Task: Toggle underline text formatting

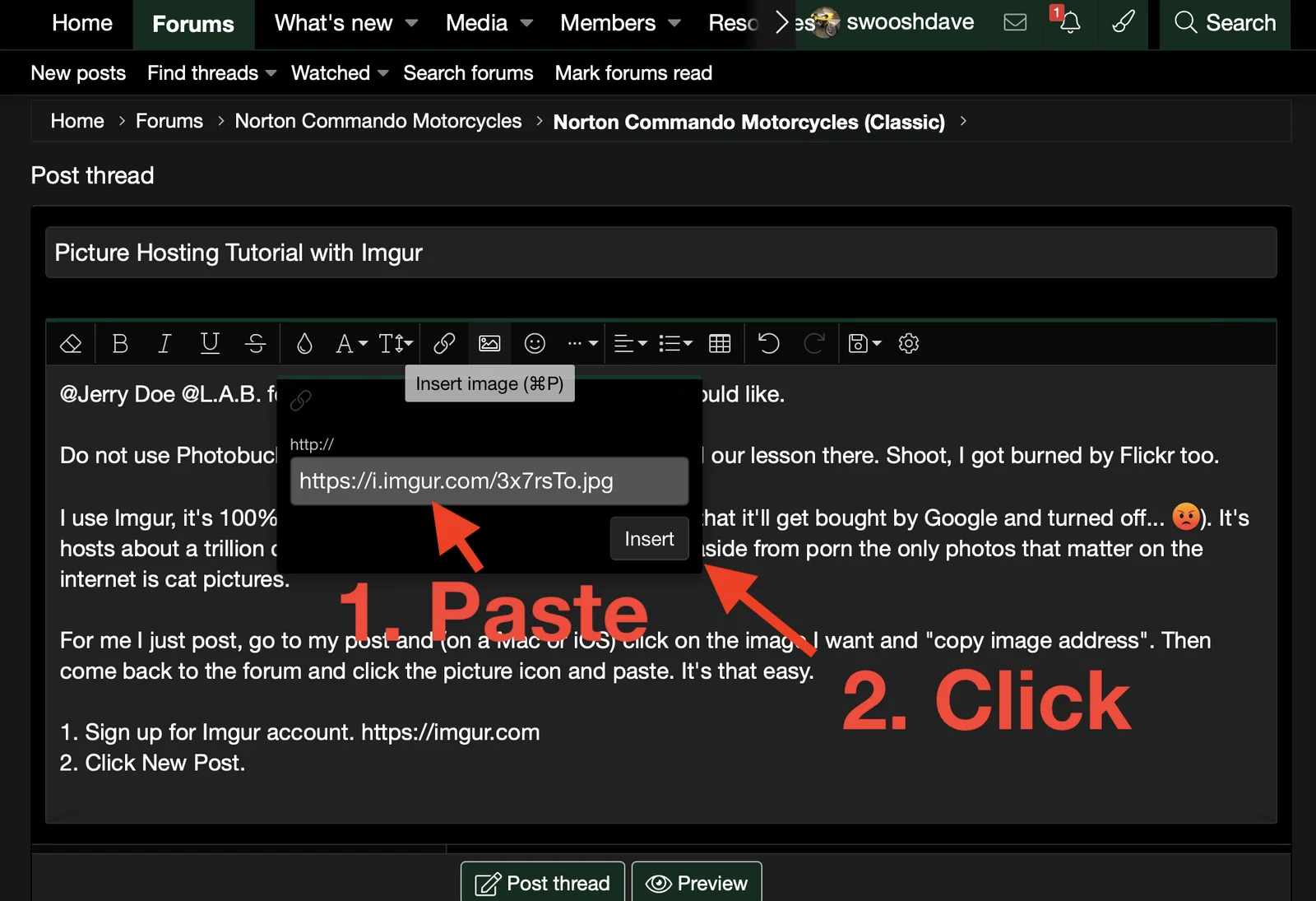Action: [210, 343]
